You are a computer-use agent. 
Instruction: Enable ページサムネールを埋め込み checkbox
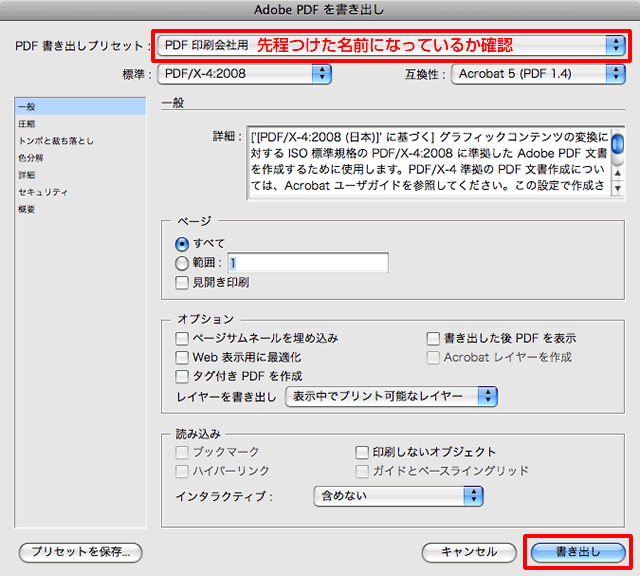click(x=182, y=338)
